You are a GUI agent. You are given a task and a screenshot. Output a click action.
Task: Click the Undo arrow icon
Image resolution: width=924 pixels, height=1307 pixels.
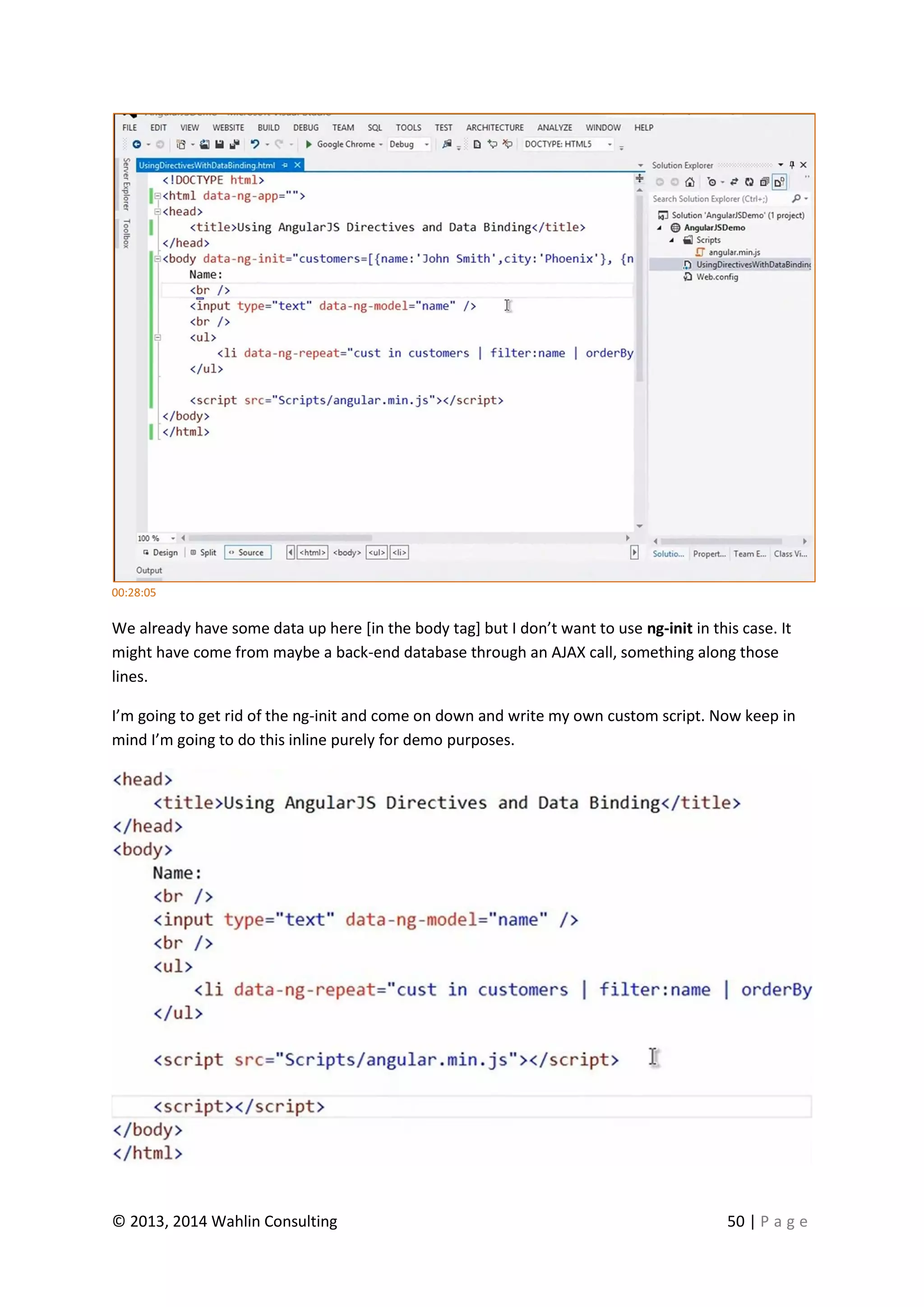(x=255, y=144)
